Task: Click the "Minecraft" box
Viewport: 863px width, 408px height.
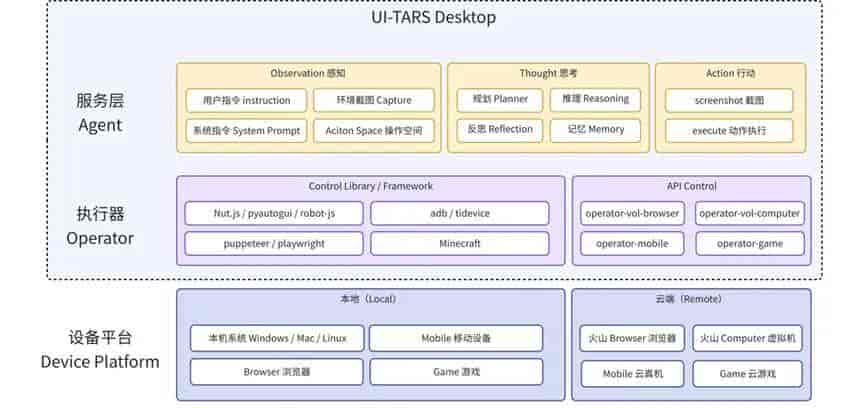Action: tap(460, 244)
